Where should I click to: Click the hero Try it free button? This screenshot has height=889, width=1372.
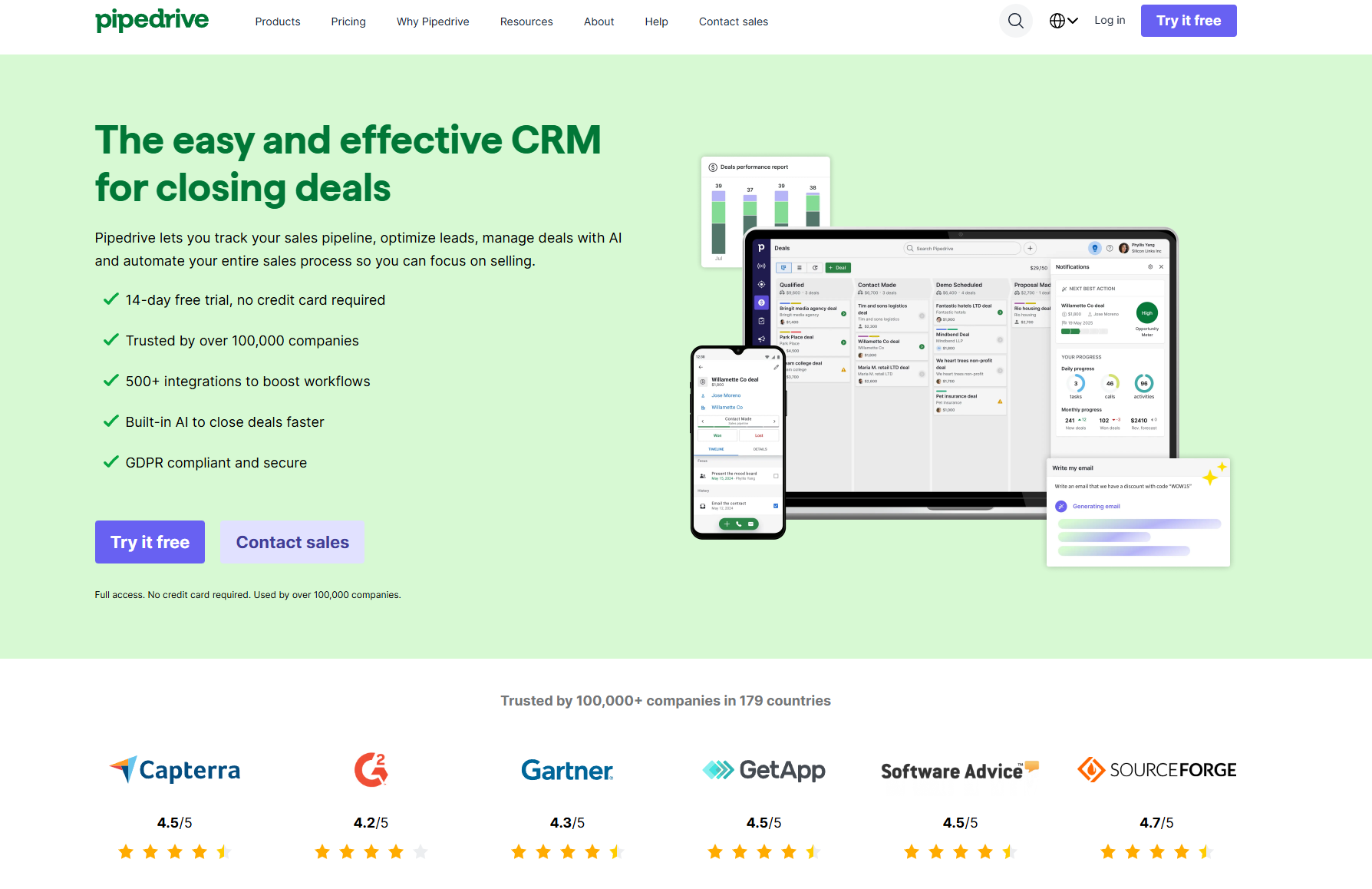(150, 542)
